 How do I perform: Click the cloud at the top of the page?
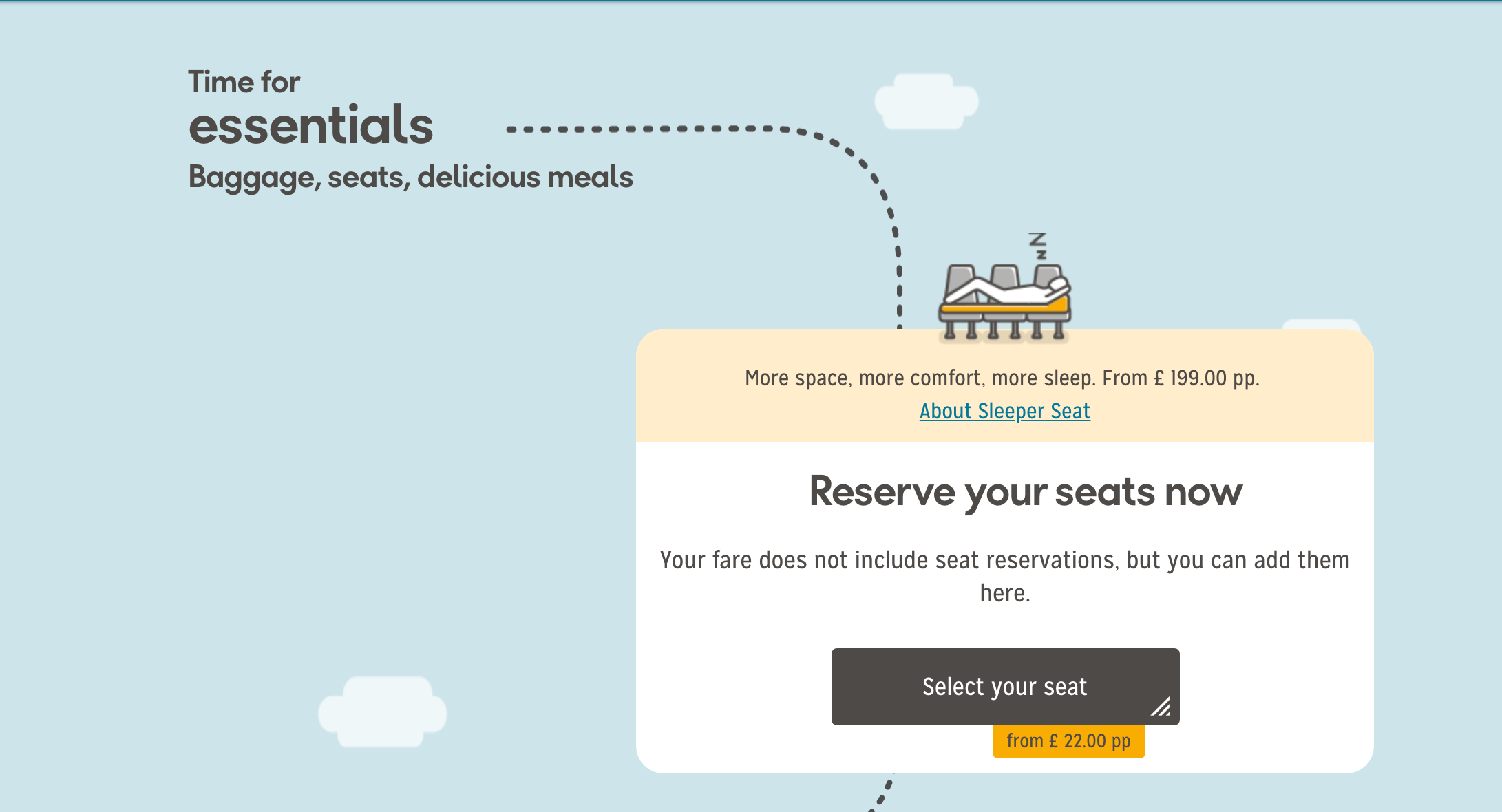[x=926, y=102]
